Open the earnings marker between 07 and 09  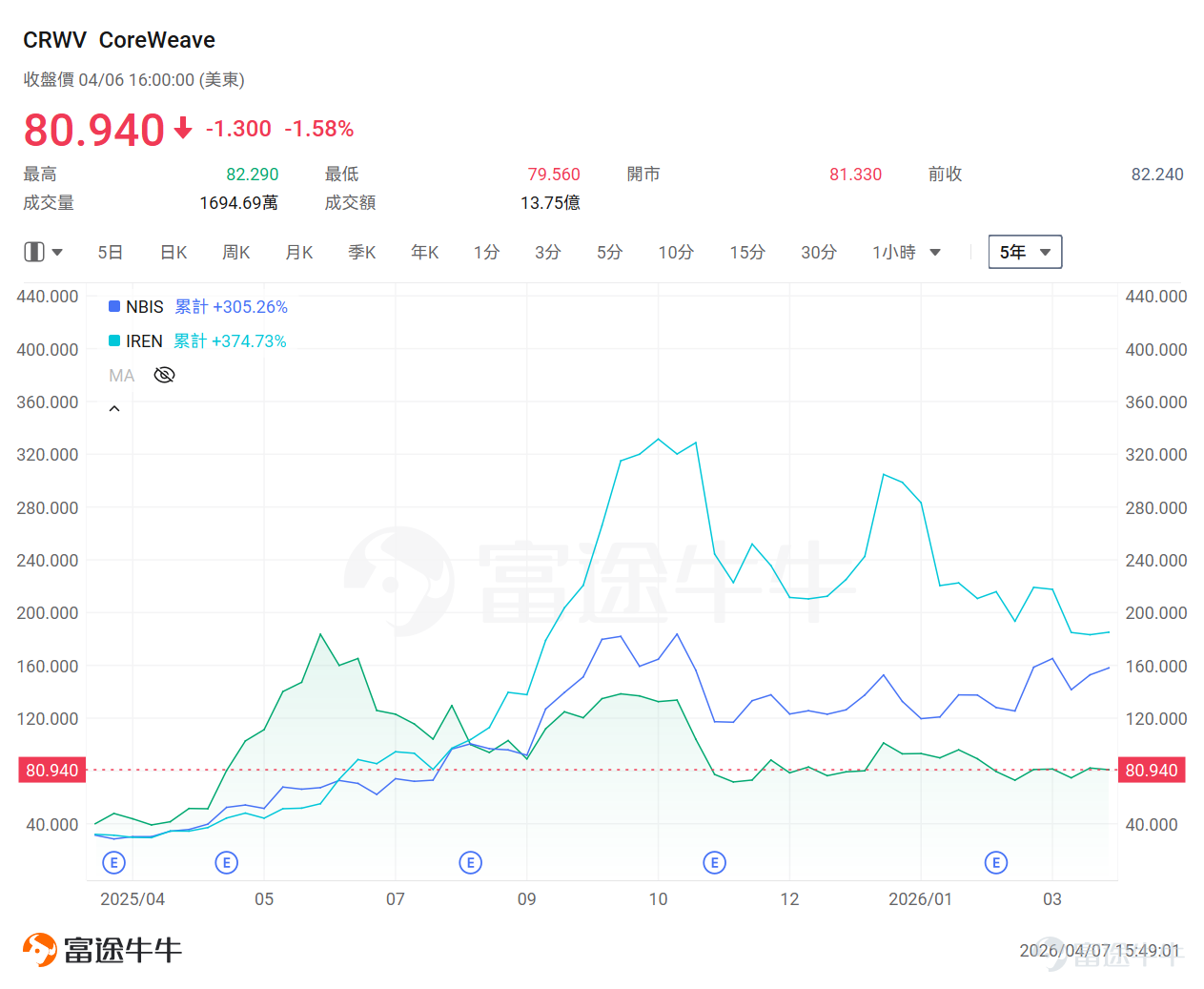click(470, 863)
